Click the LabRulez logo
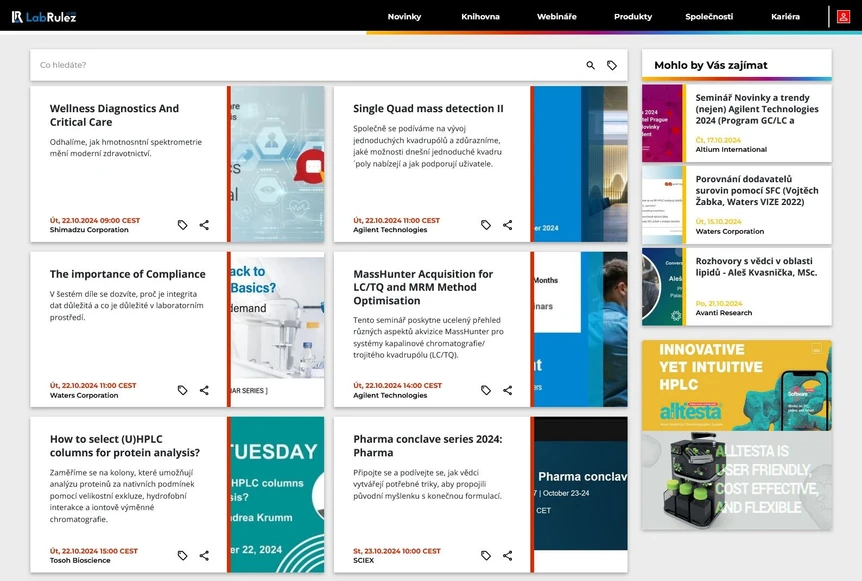The image size is (862, 581). point(43,16)
